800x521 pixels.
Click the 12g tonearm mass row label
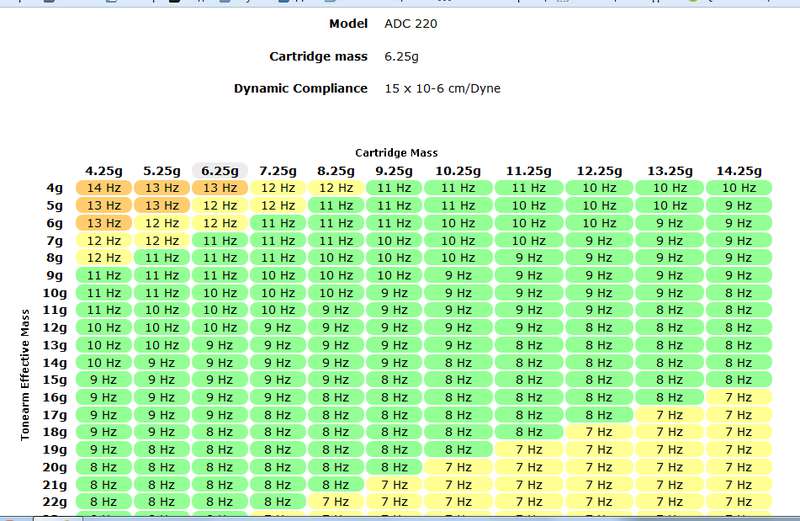click(x=56, y=327)
